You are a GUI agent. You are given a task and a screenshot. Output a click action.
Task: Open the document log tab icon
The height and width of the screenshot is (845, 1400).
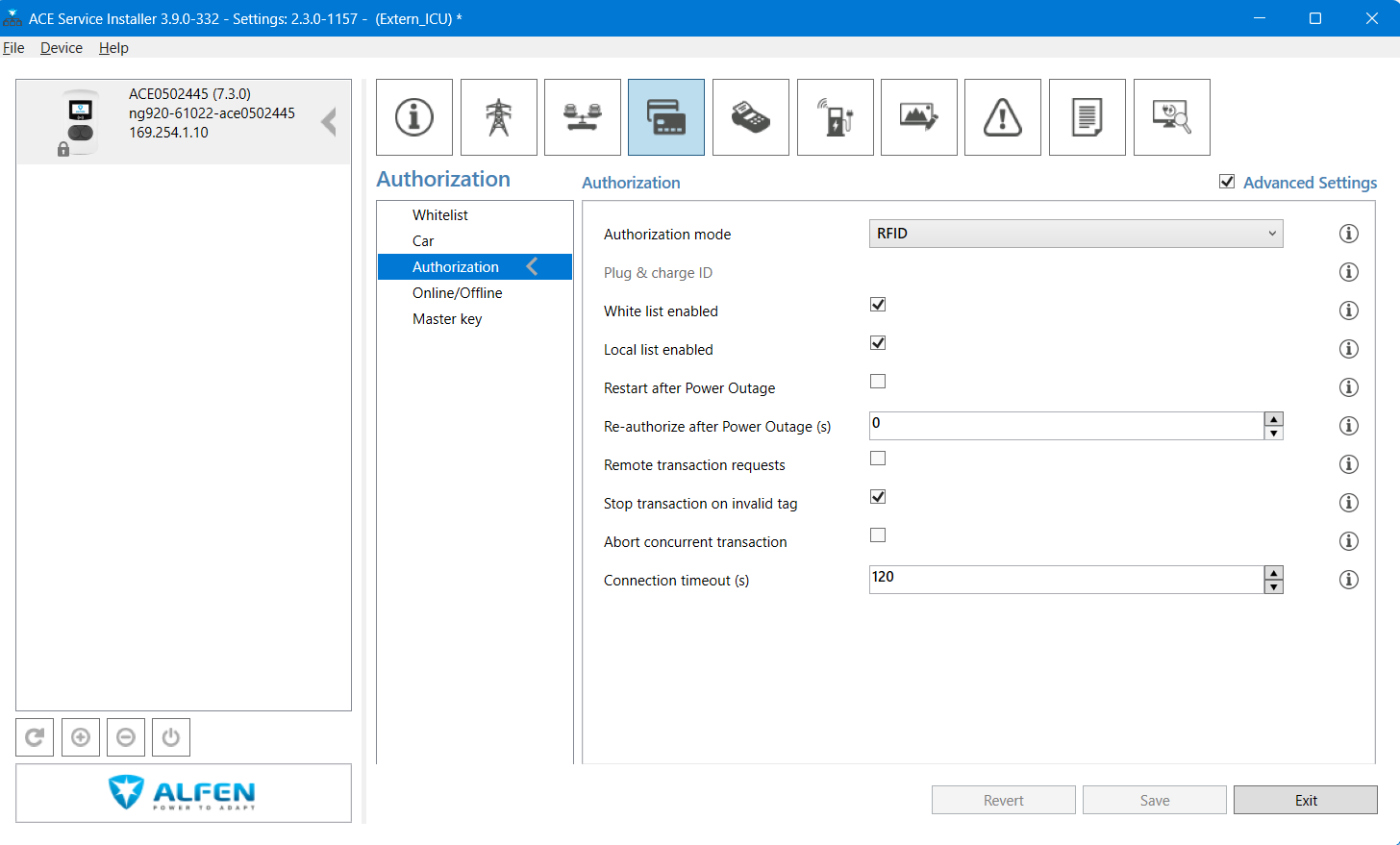(1087, 117)
